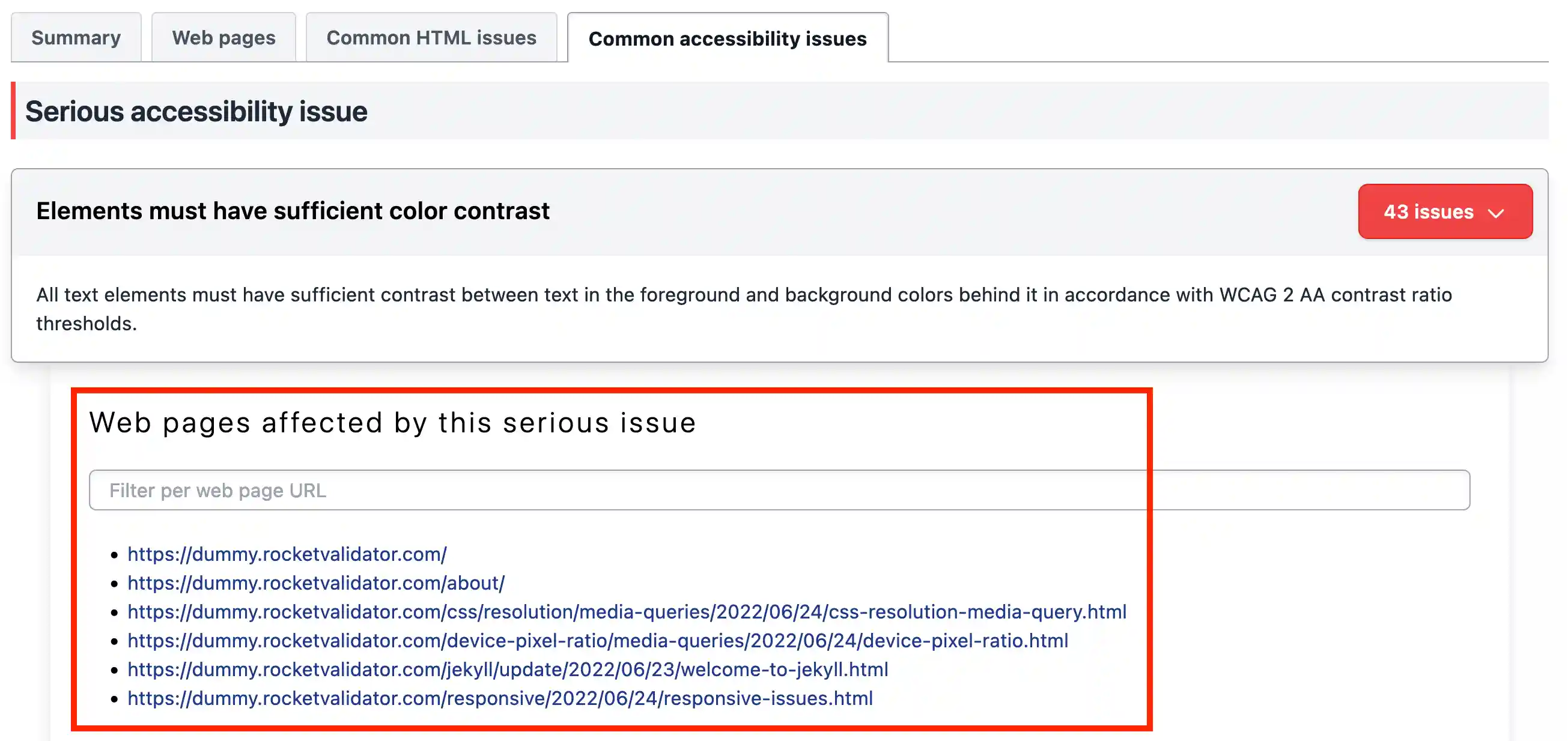
Task: Click the bullet before the /about/ link
Action: [114, 584]
